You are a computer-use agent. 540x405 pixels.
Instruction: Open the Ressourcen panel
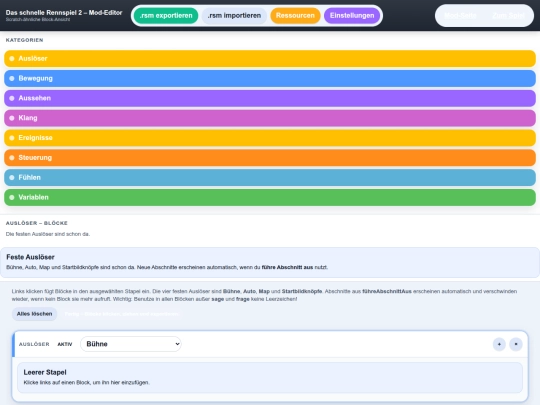(295, 15)
